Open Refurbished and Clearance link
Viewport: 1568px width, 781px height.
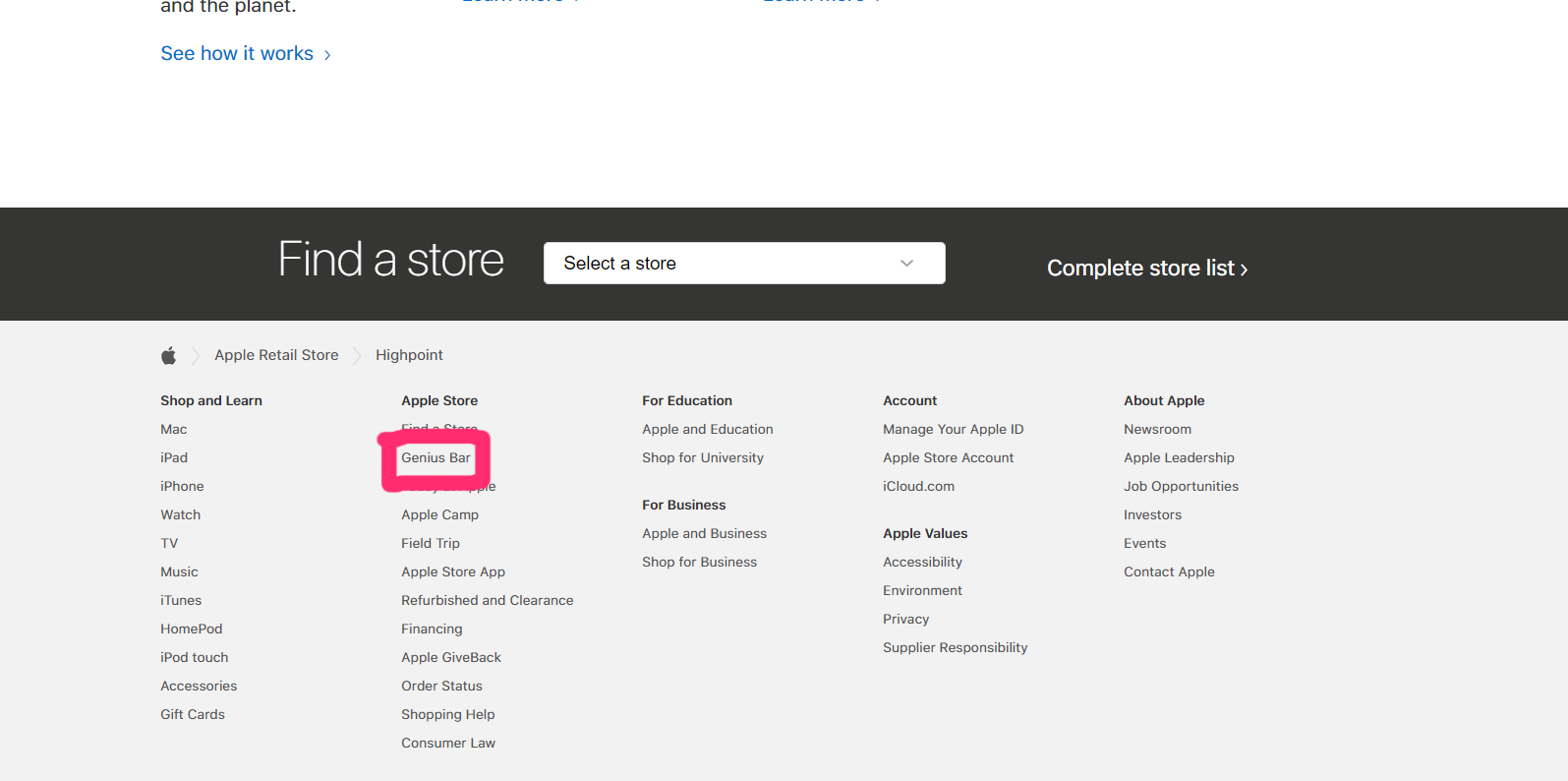click(x=488, y=600)
